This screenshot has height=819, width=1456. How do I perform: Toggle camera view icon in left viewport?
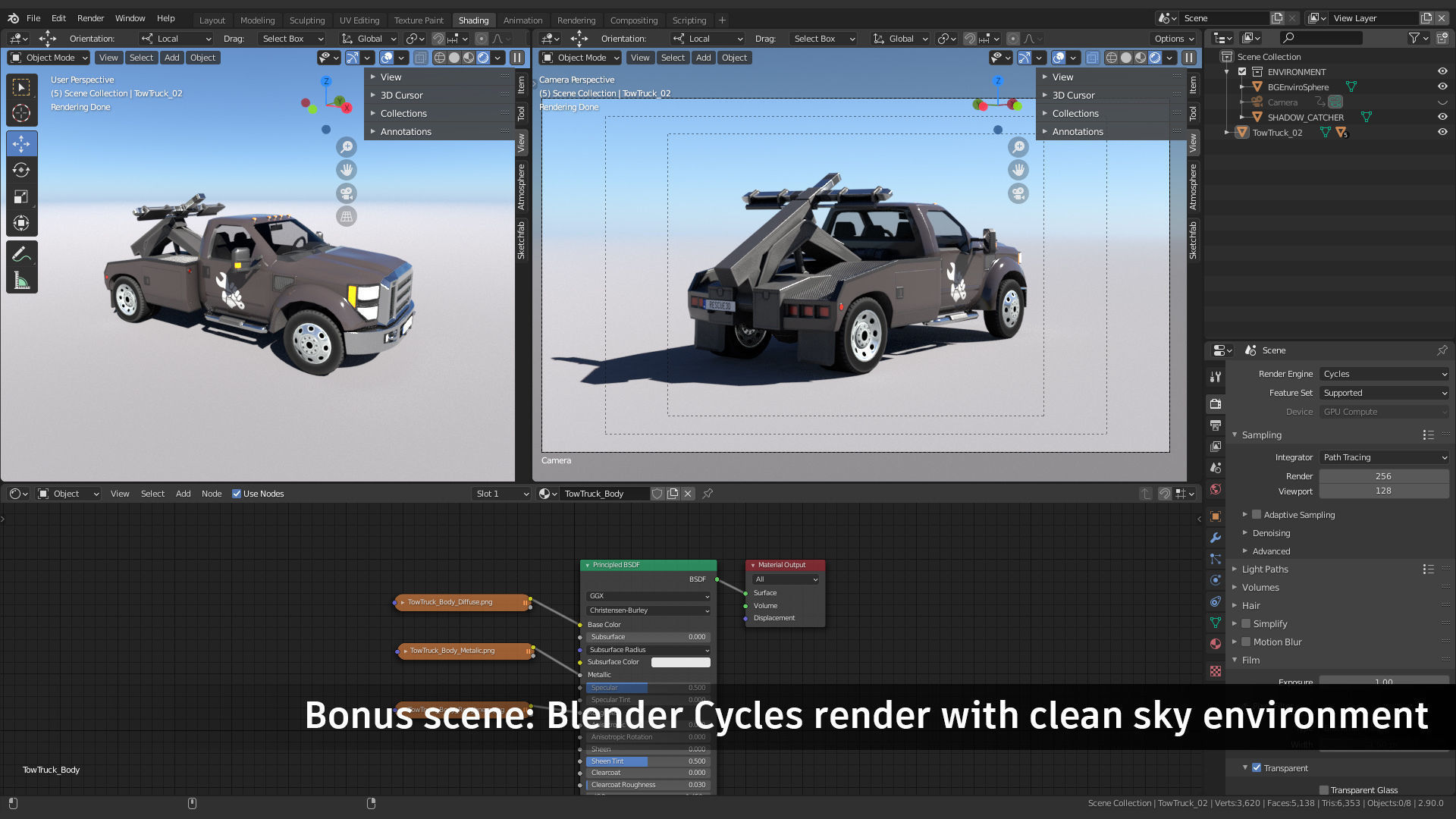(x=347, y=193)
